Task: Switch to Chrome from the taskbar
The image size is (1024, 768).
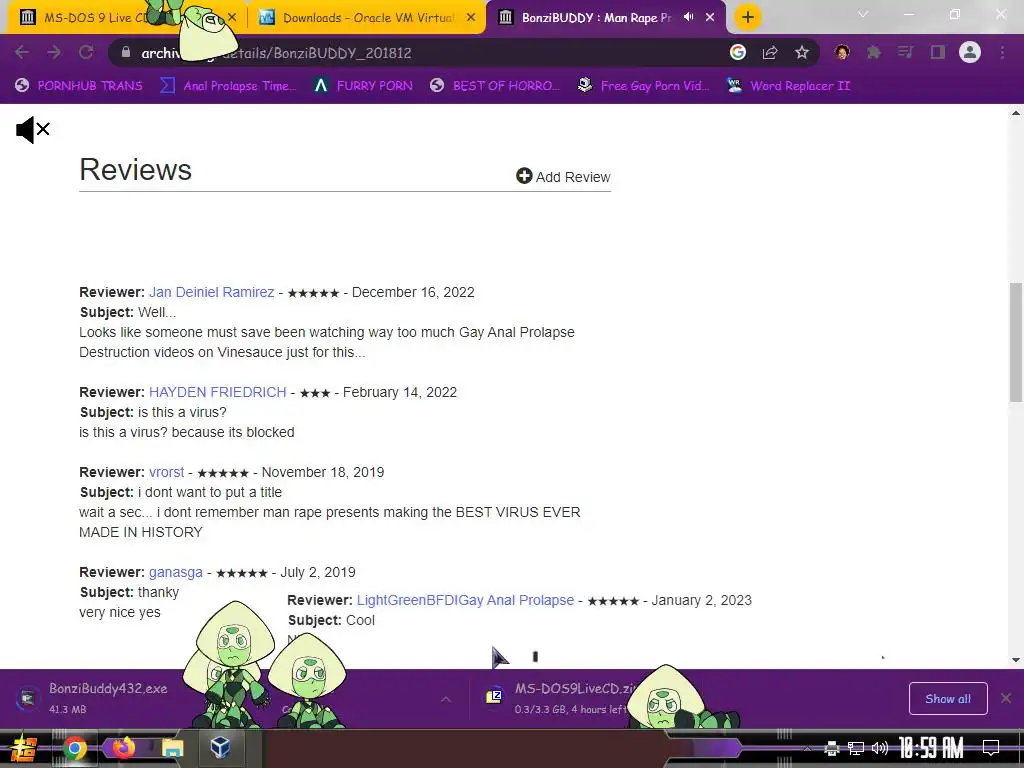Action: (x=74, y=748)
